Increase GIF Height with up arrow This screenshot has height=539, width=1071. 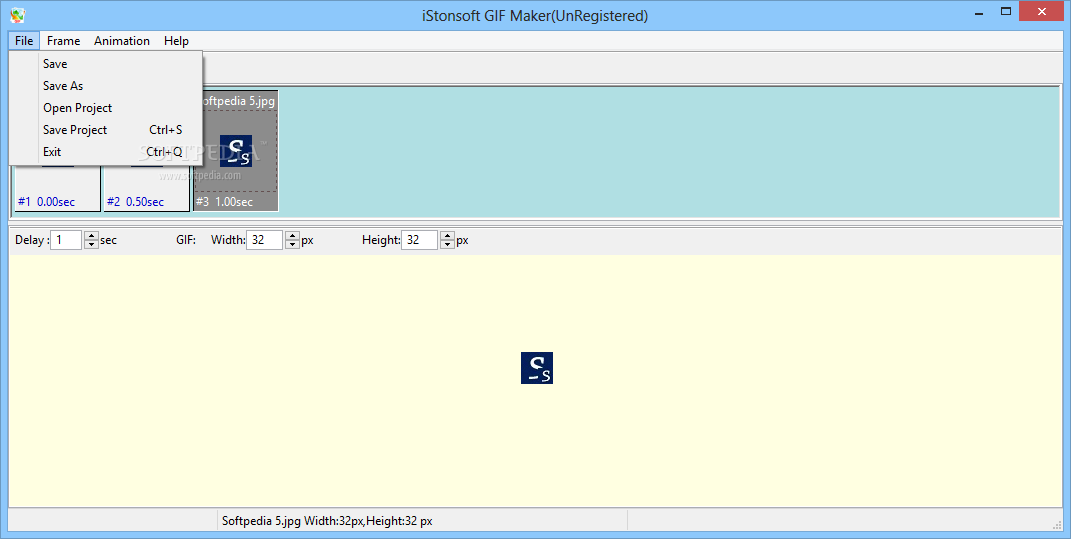pyautogui.click(x=447, y=236)
